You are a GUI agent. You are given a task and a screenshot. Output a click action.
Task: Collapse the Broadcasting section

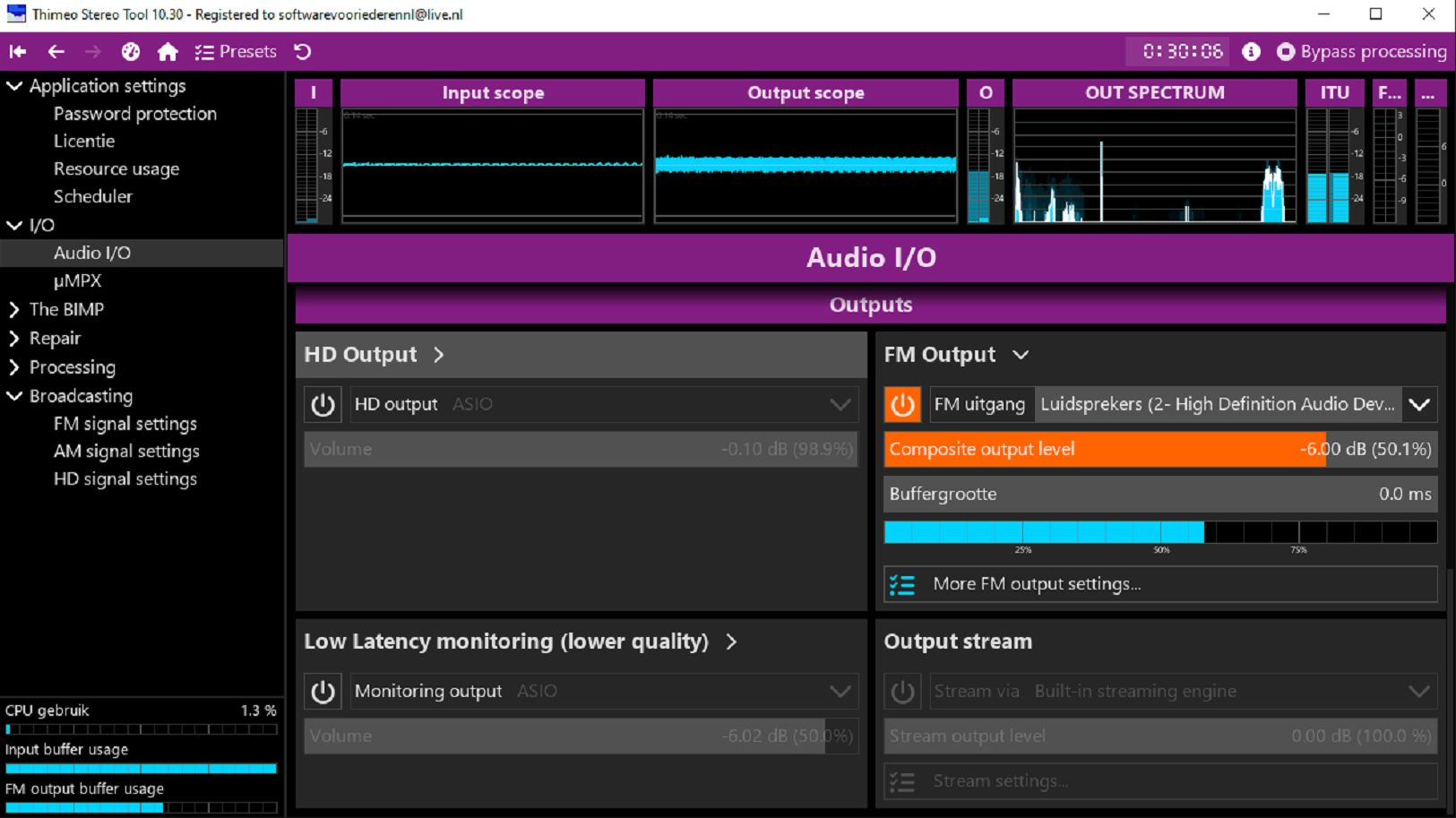15,395
